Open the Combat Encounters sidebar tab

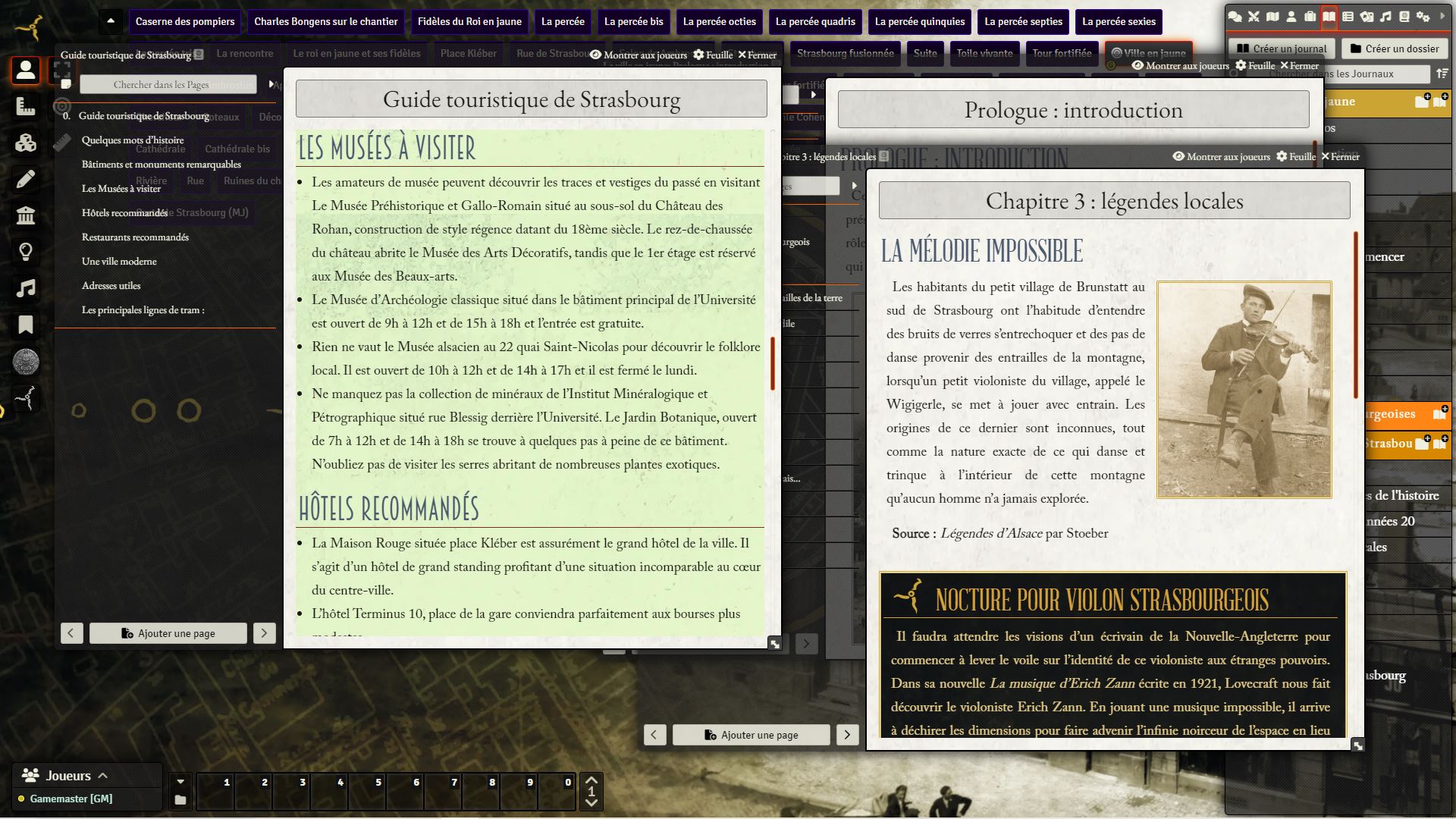click(x=1254, y=17)
